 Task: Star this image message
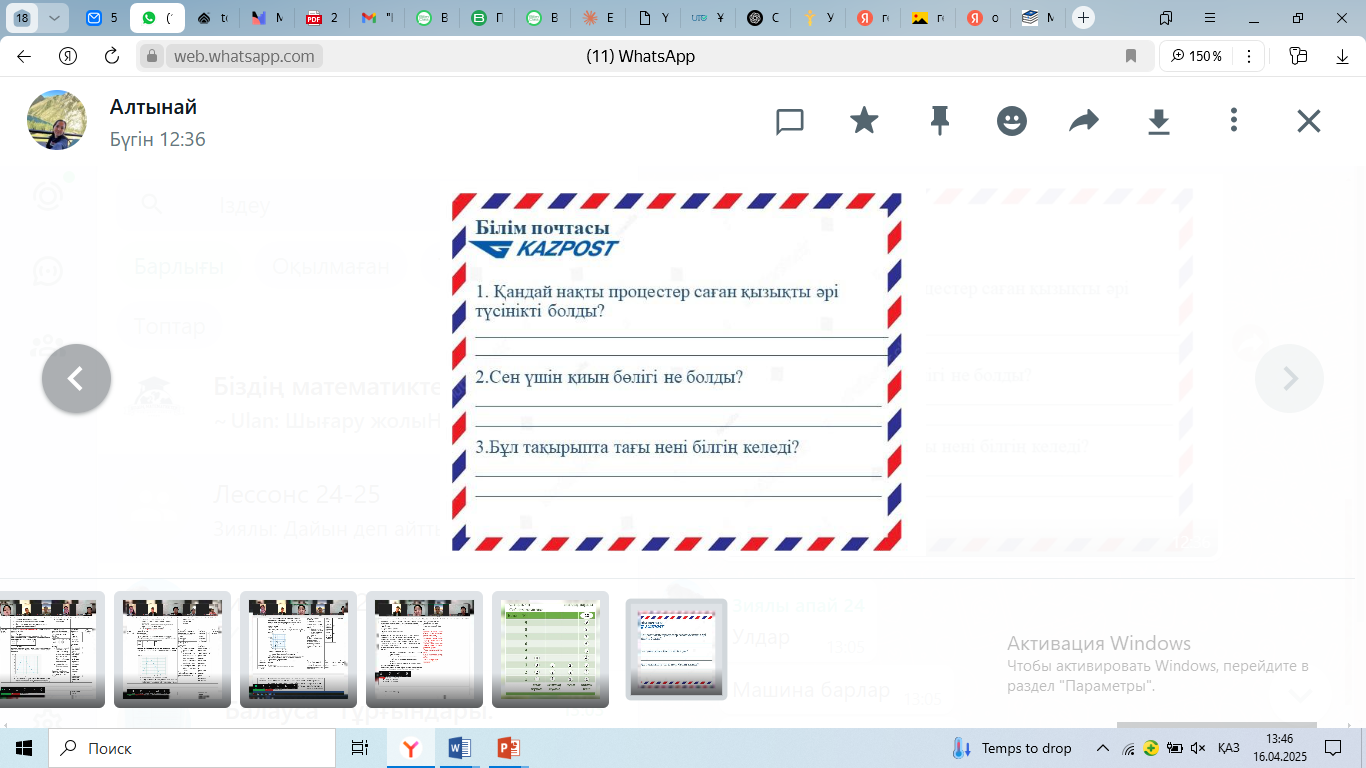864,121
